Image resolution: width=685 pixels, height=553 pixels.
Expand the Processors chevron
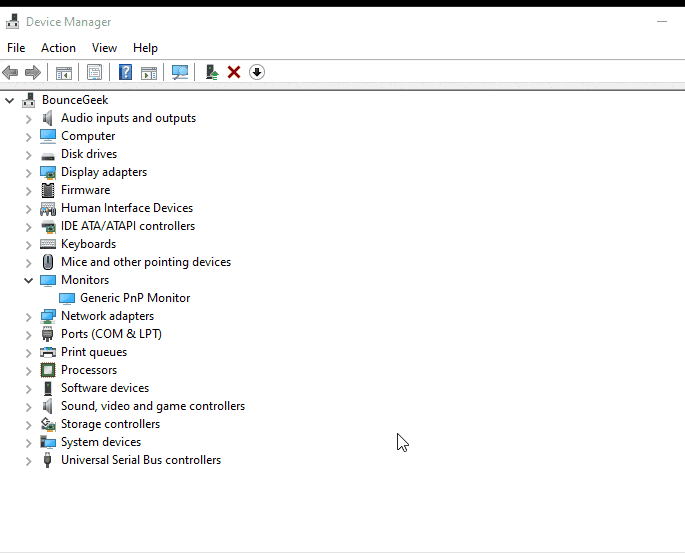coord(28,371)
